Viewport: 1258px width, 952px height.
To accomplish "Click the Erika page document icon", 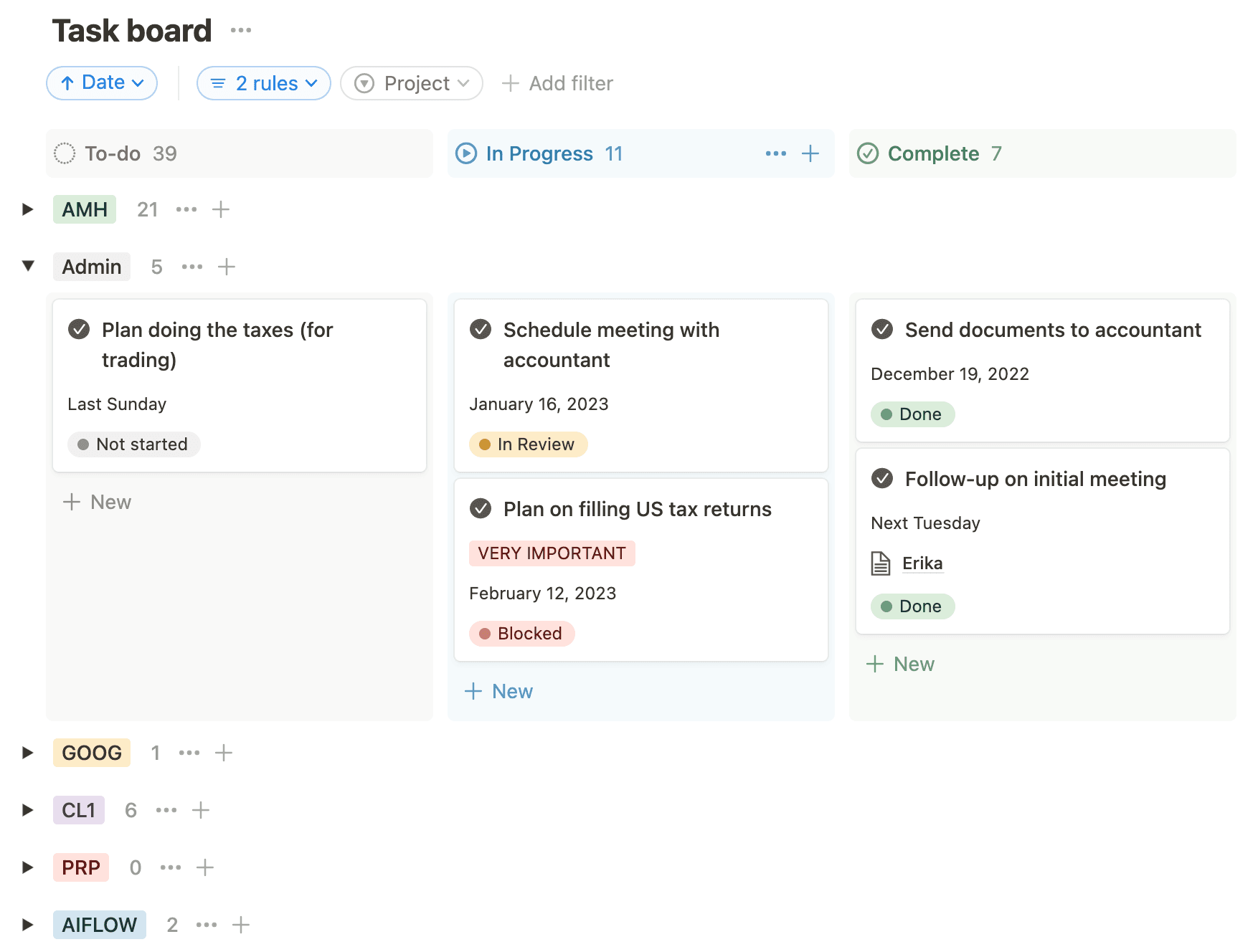I will click(881, 563).
